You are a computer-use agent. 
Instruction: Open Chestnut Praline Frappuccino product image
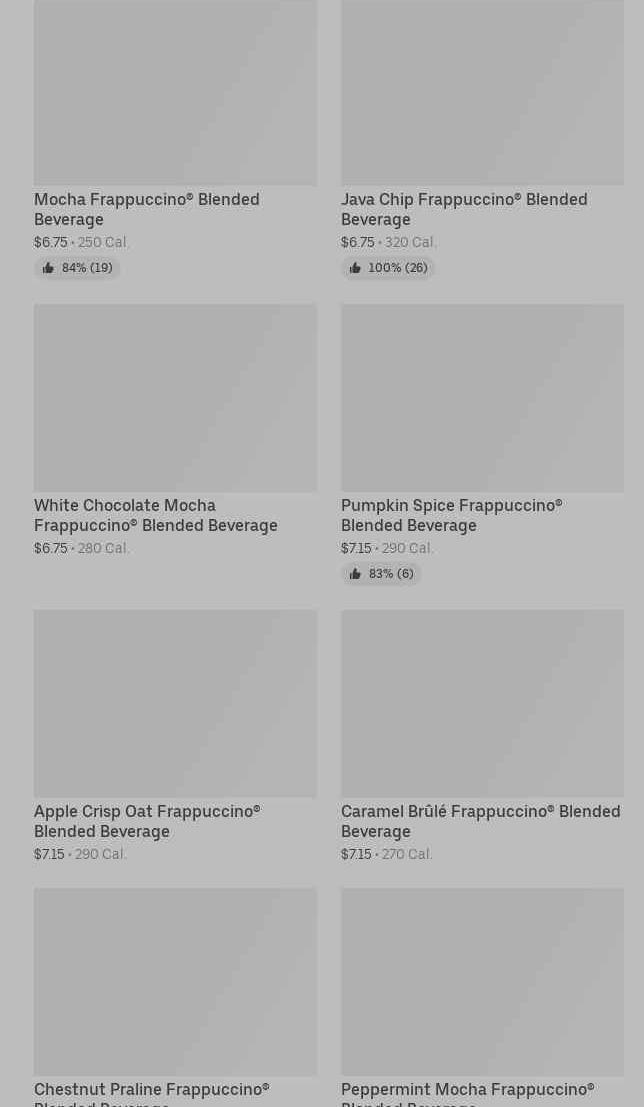[x=175, y=981]
